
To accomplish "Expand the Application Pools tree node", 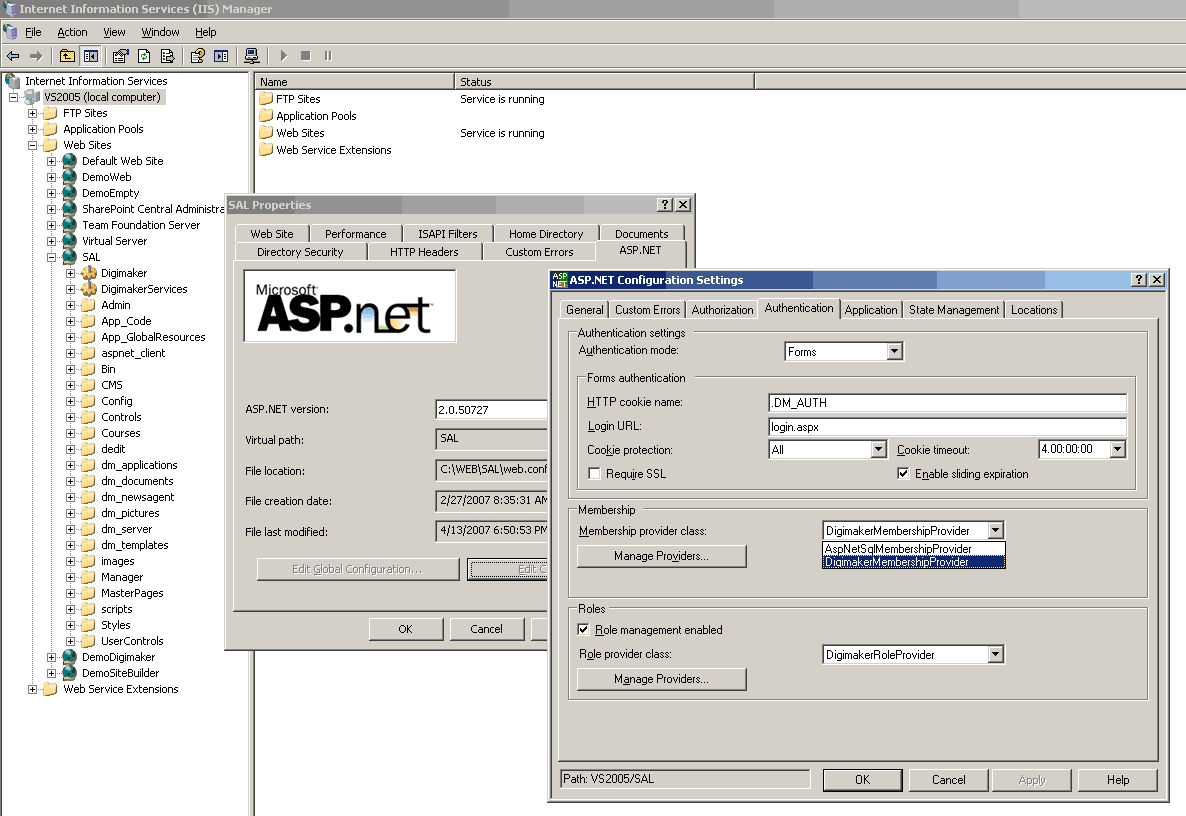I will pos(33,129).
